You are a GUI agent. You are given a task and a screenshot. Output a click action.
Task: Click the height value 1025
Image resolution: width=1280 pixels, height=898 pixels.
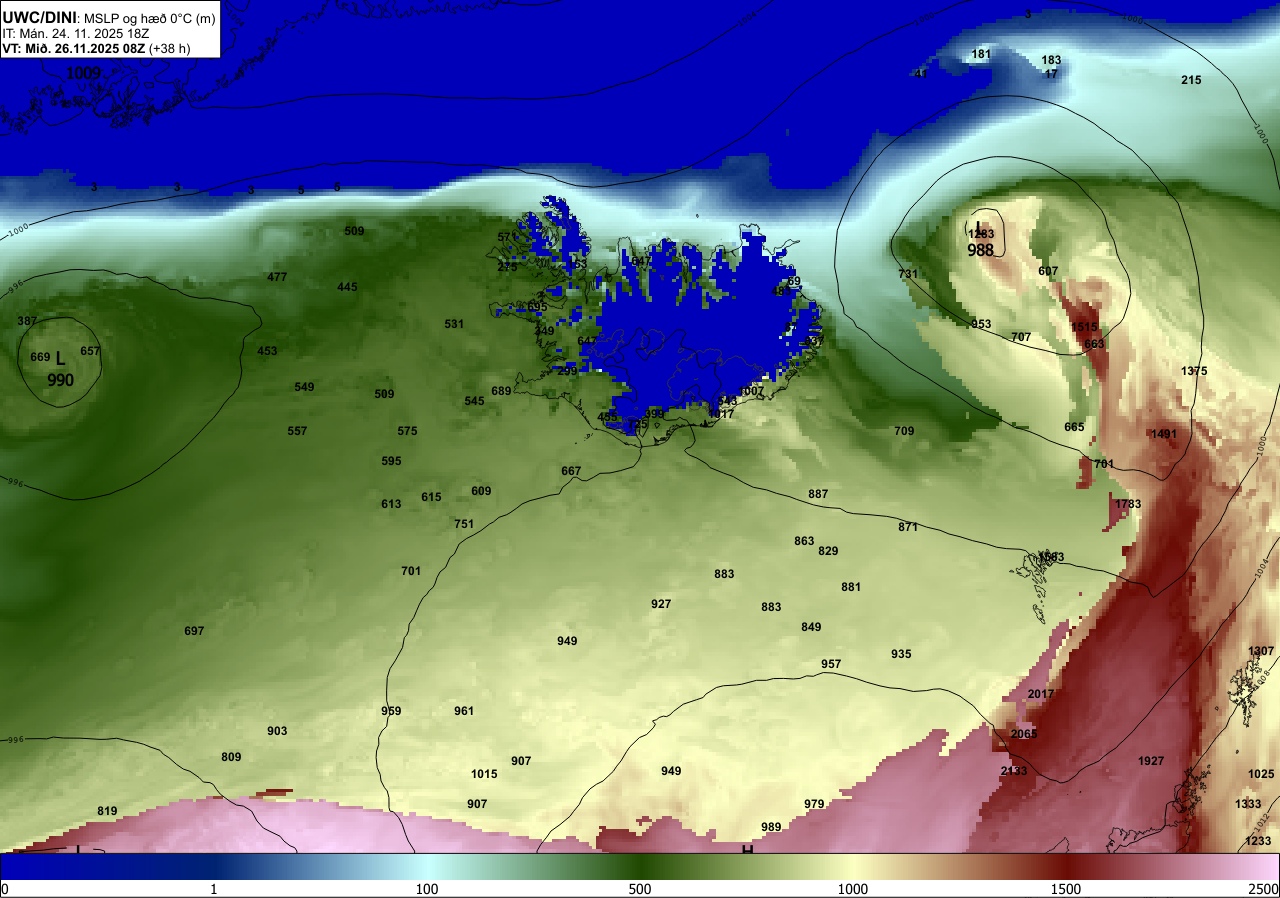1261,774
